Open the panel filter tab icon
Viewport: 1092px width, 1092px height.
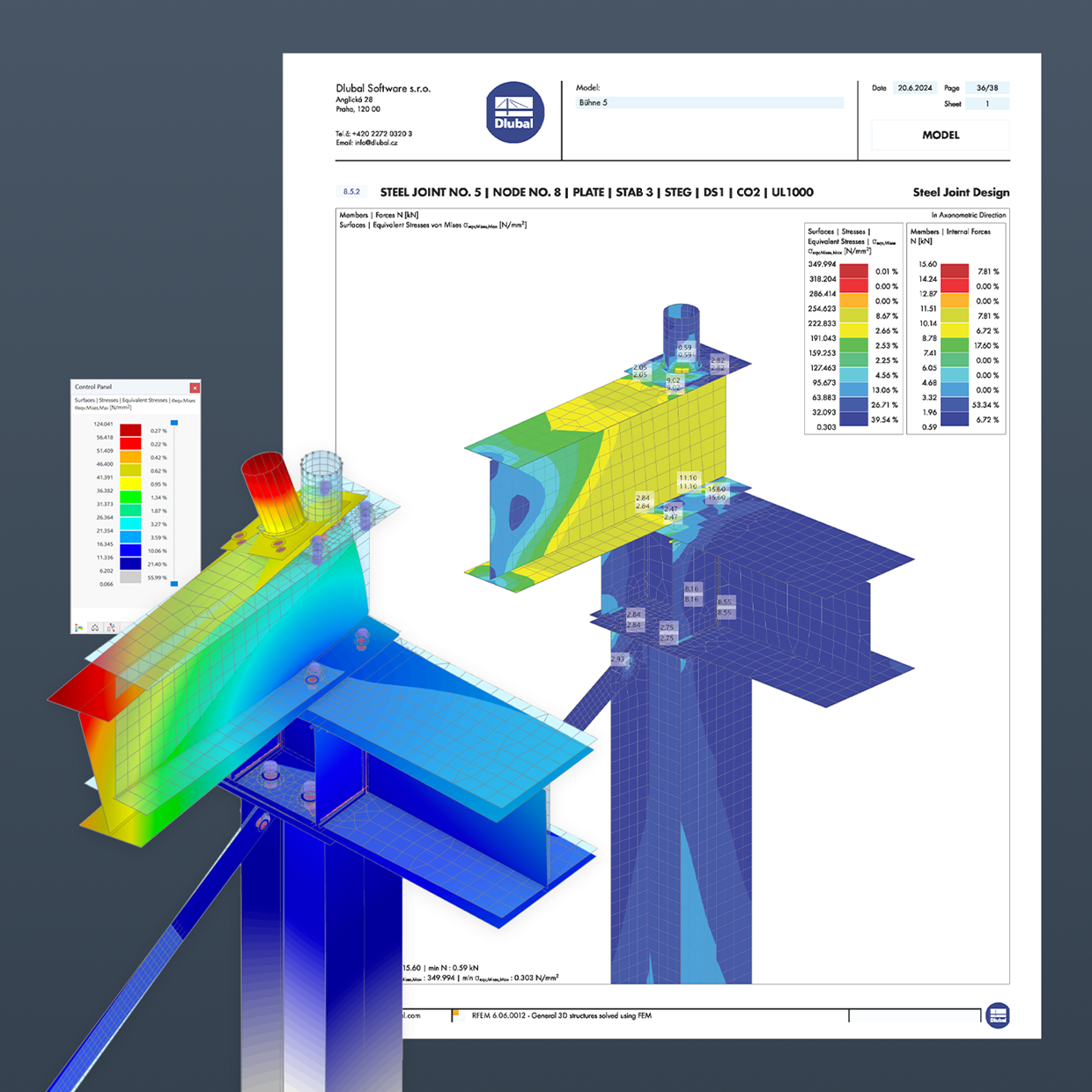coord(95,627)
